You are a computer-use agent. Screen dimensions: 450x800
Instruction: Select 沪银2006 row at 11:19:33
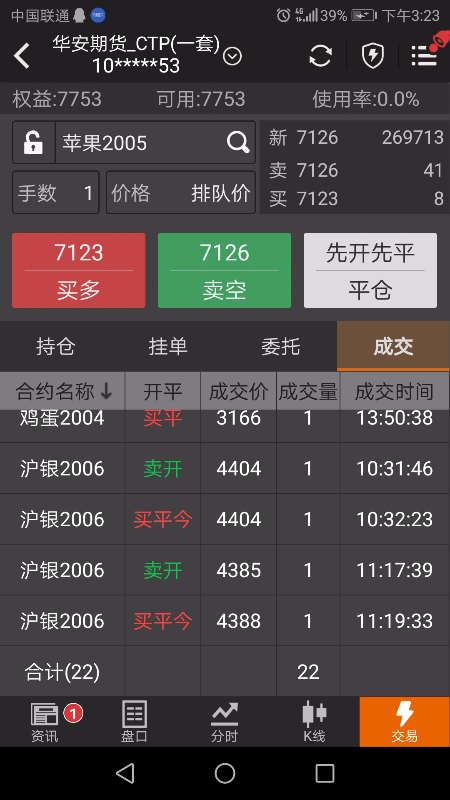coord(225,620)
